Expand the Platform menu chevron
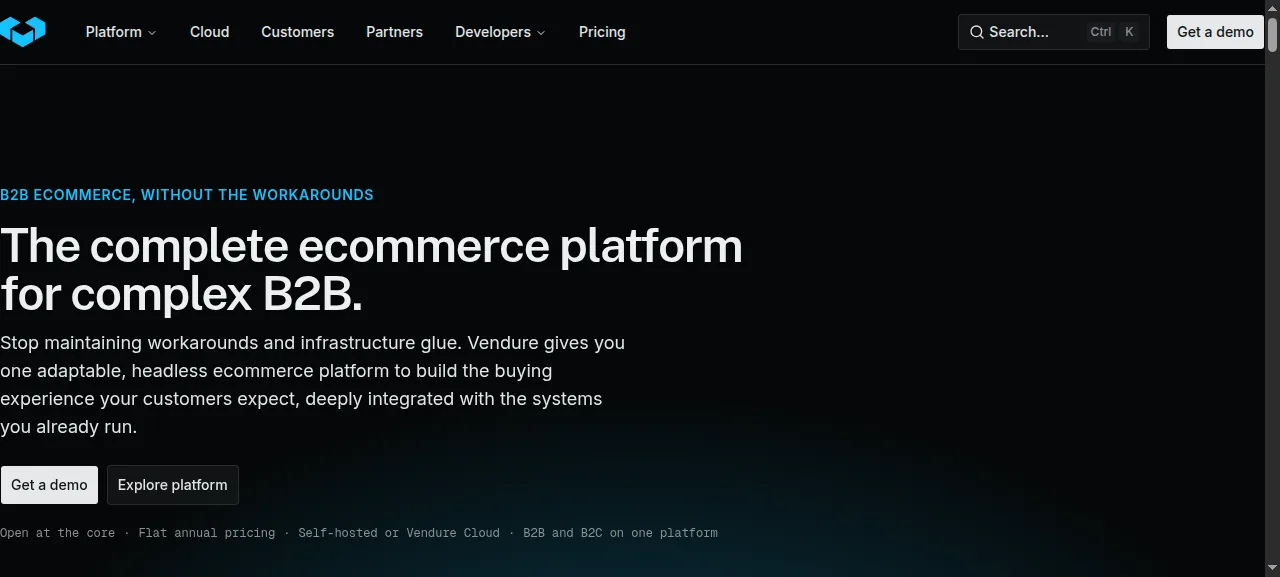This screenshot has width=1280, height=577. [152, 33]
